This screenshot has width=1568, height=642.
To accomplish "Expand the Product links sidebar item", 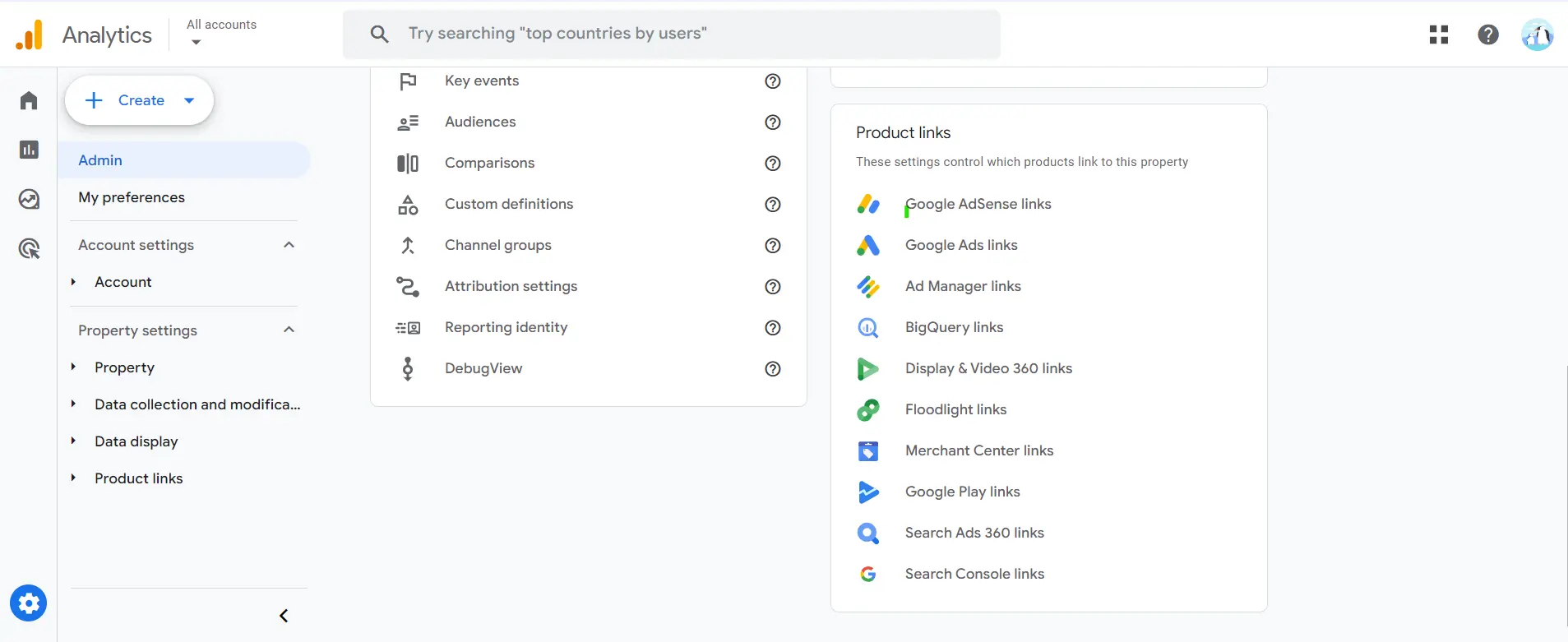I will pyautogui.click(x=73, y=478).
